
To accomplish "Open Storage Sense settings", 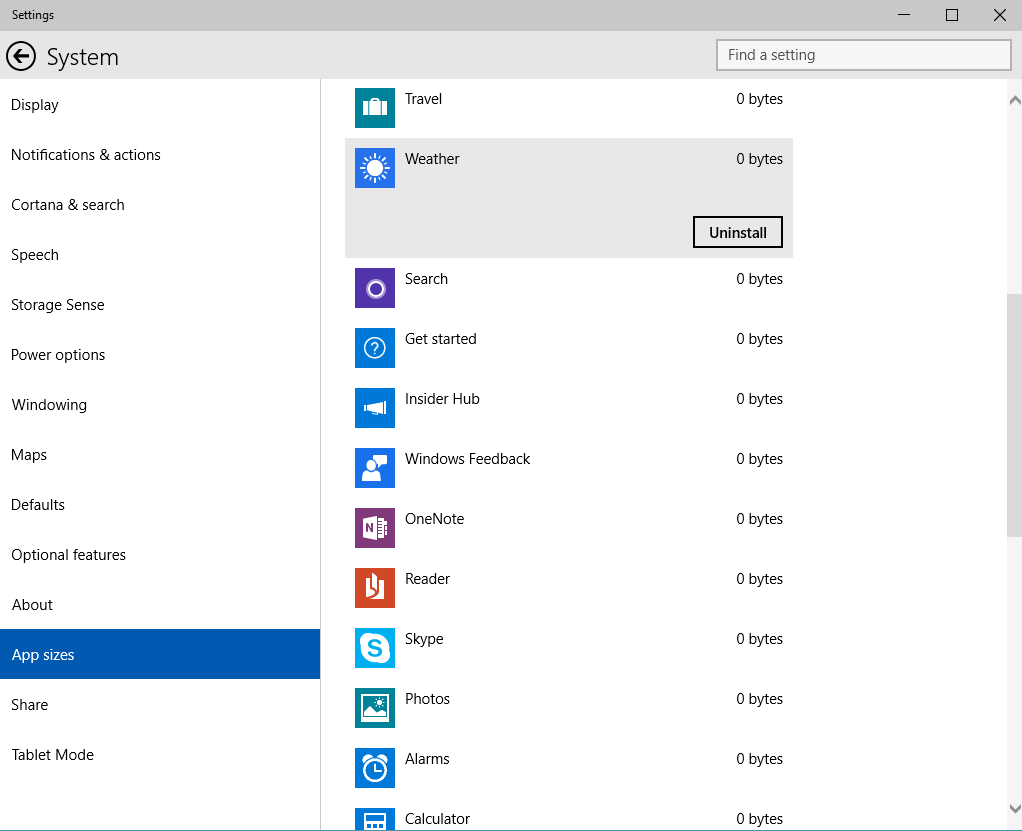I will (160, 305).
